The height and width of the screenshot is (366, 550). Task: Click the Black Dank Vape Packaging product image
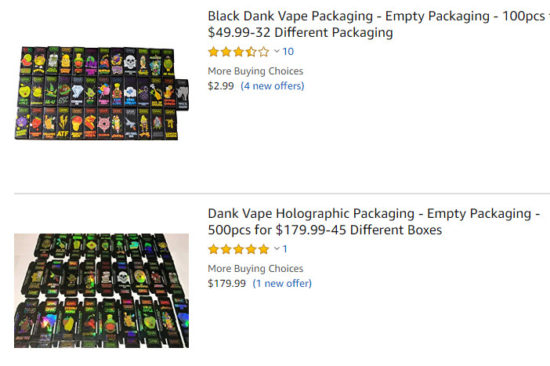click(102, 93)
